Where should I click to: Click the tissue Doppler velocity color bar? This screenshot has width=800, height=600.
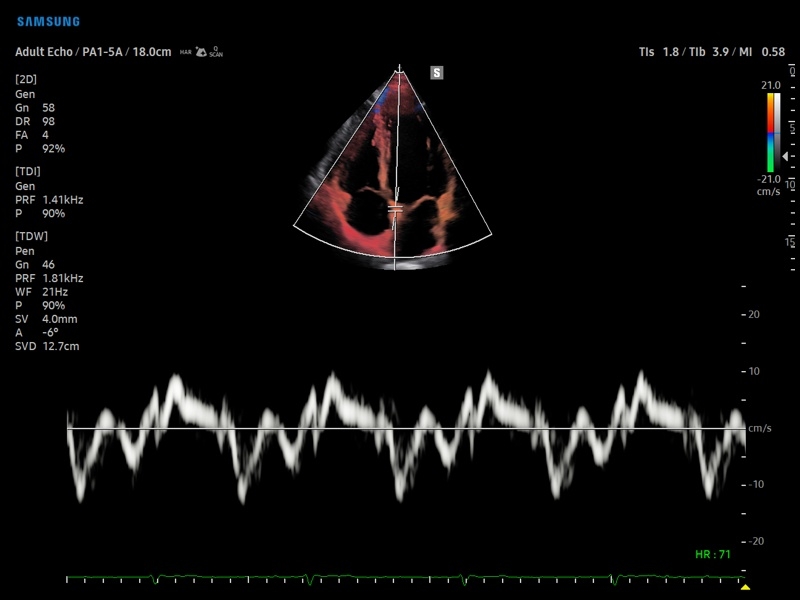(771, 133)
